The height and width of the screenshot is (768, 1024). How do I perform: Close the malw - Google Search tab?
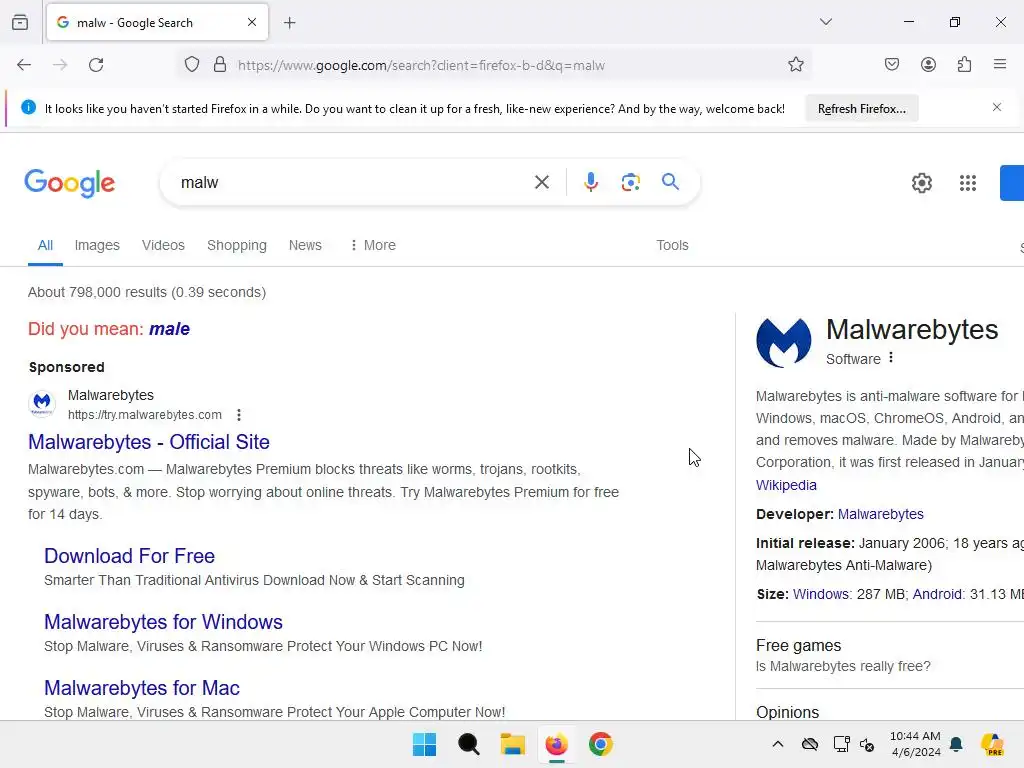(252, 22)
